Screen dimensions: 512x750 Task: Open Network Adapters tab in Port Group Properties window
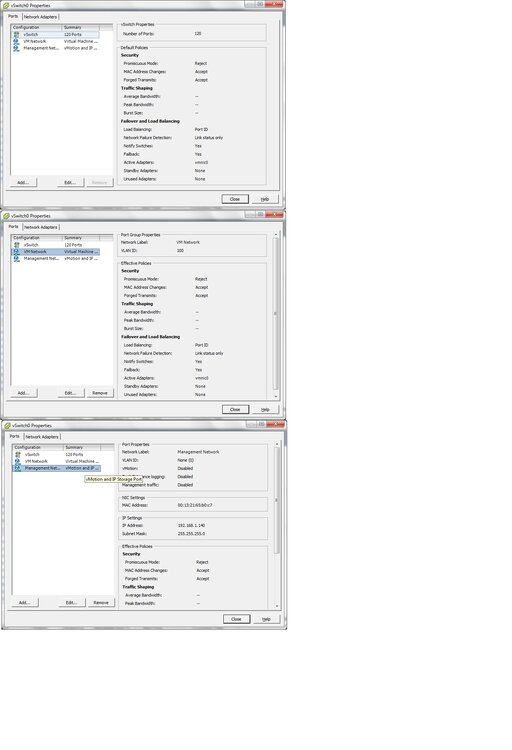tap(41, 227)
